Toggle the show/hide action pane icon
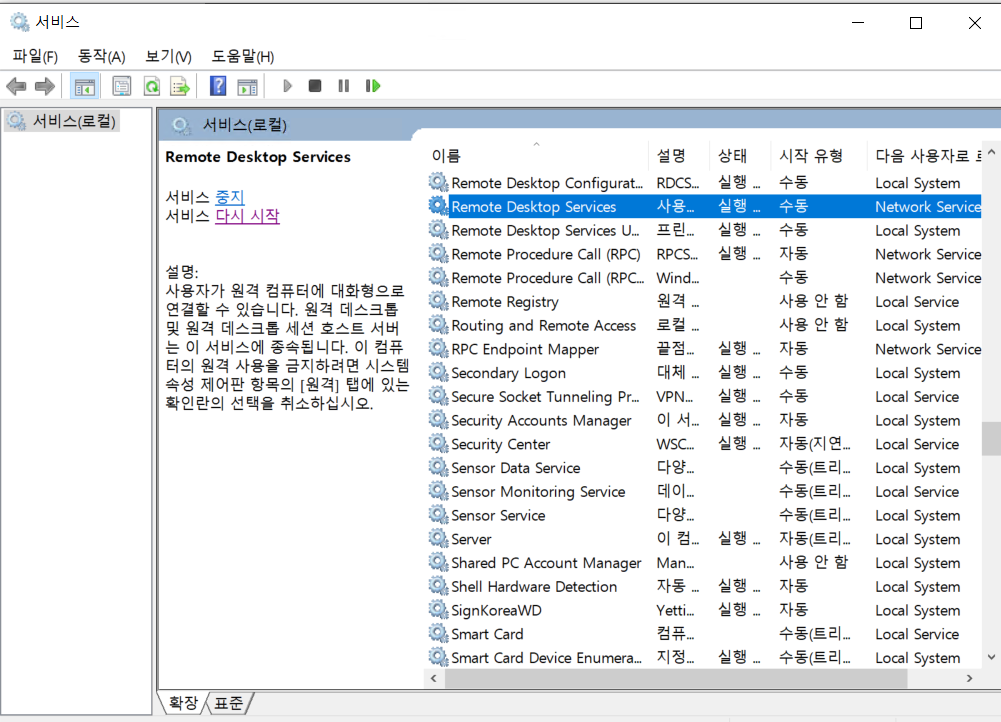 (x=248, y=86)
